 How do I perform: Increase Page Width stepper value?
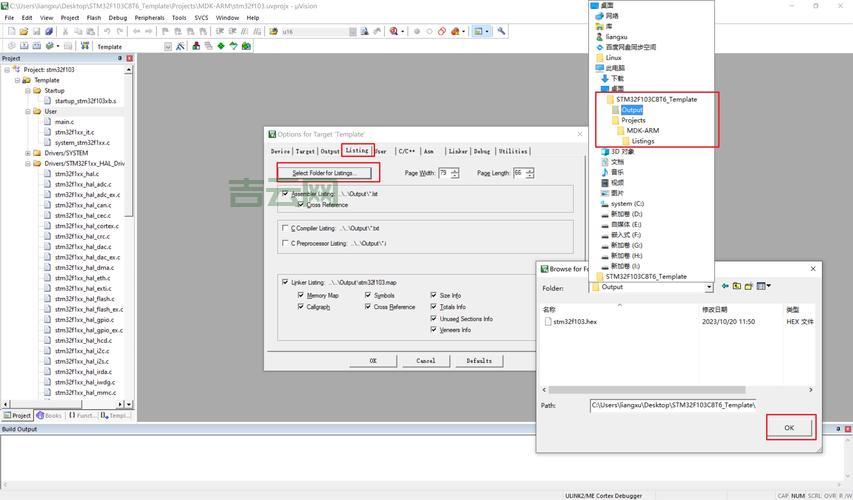[x=455, y=170]
